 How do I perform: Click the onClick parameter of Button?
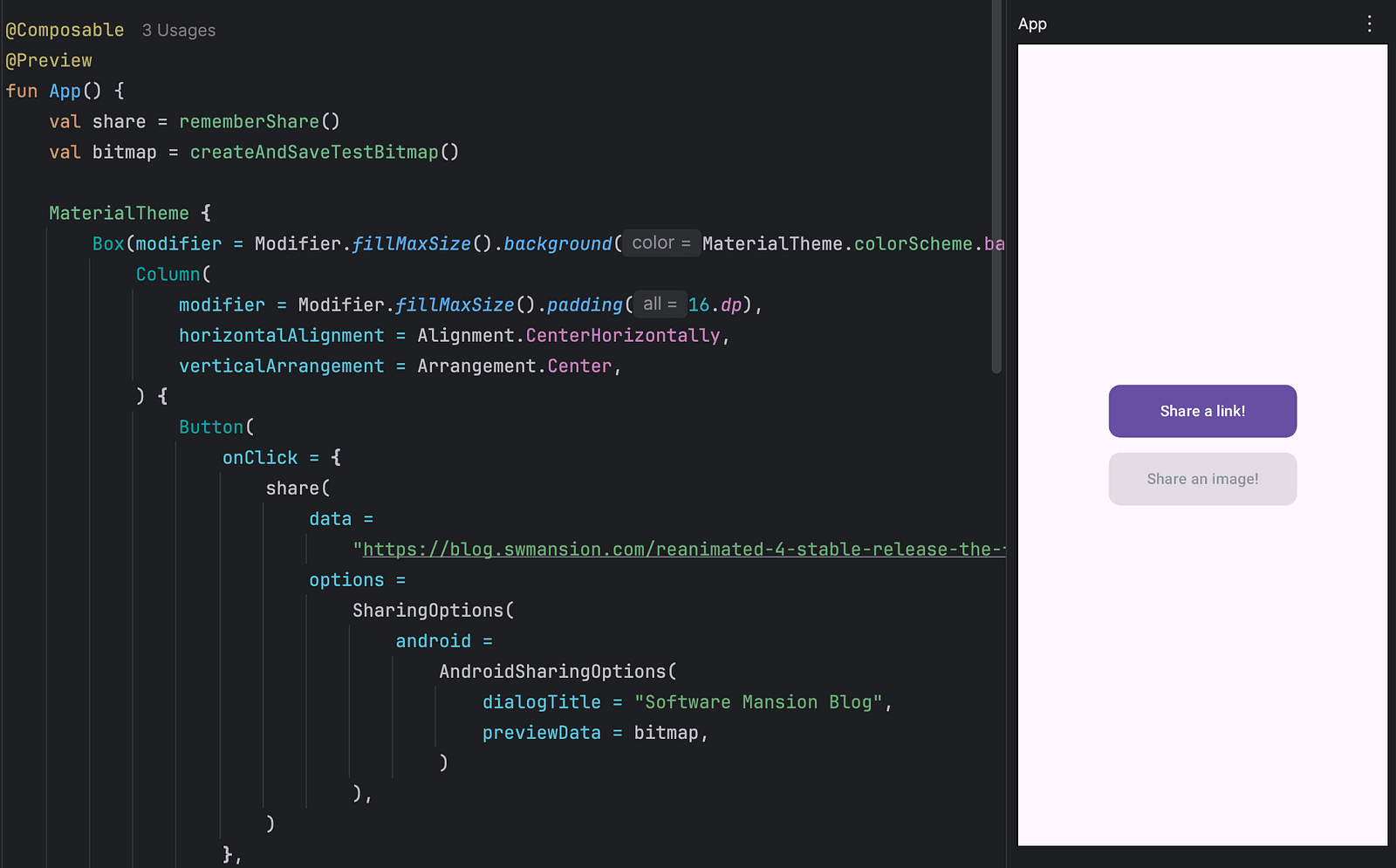pyautogui.click(x=259, y=458)
